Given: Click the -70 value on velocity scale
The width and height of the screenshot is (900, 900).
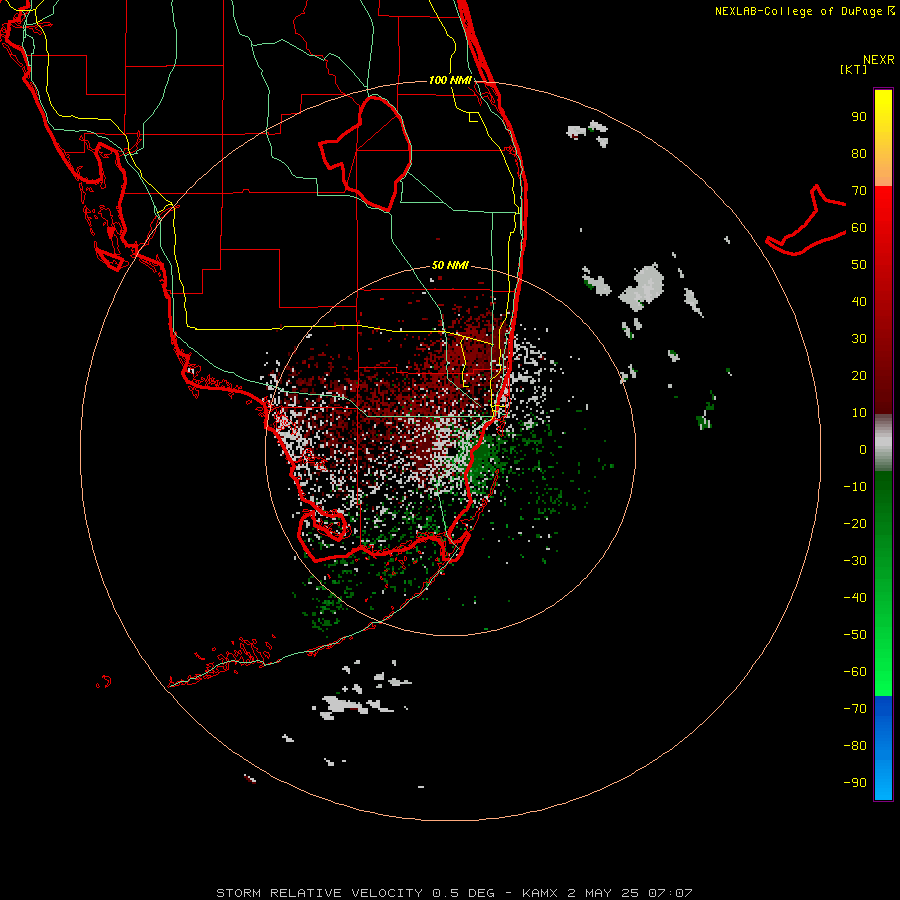Looking at the screenshot, I should (x=855, y=708).
